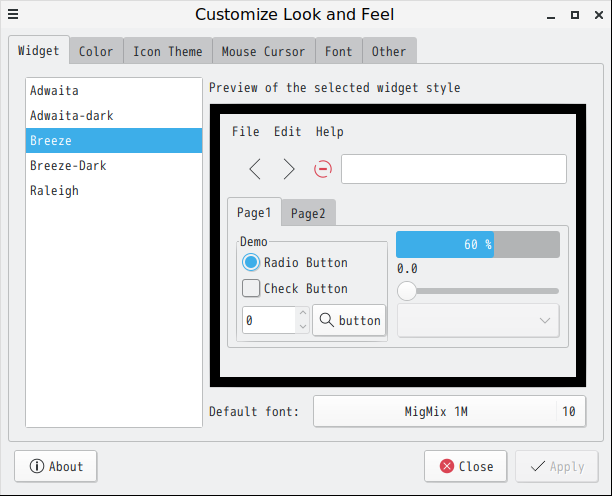Switch to the Icon Theme tab
This screenshot has height=496, width=612.
[168, 51]
